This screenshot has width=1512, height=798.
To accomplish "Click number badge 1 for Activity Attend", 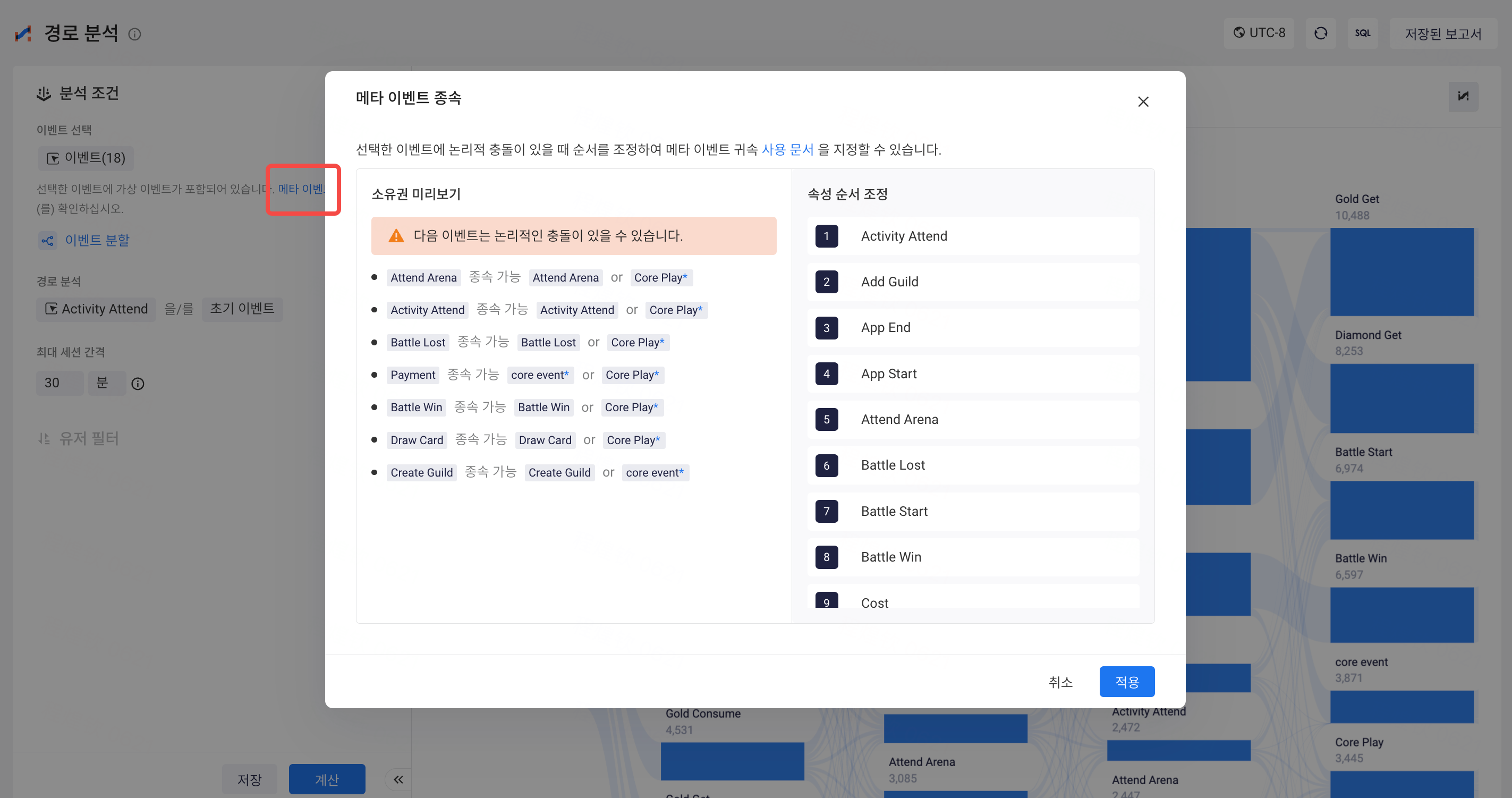I will pyautogui.click(x=826, y=236).
